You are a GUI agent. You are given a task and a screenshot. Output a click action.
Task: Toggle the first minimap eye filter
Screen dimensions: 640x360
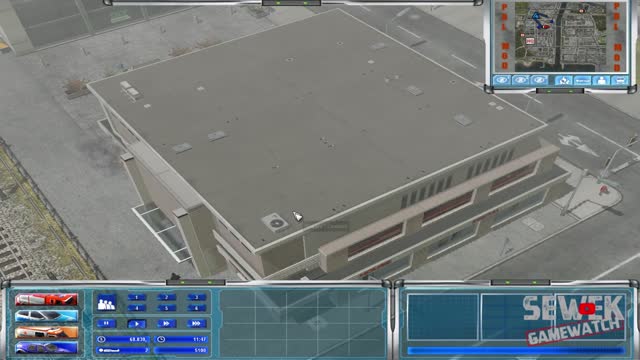point(501,80)
